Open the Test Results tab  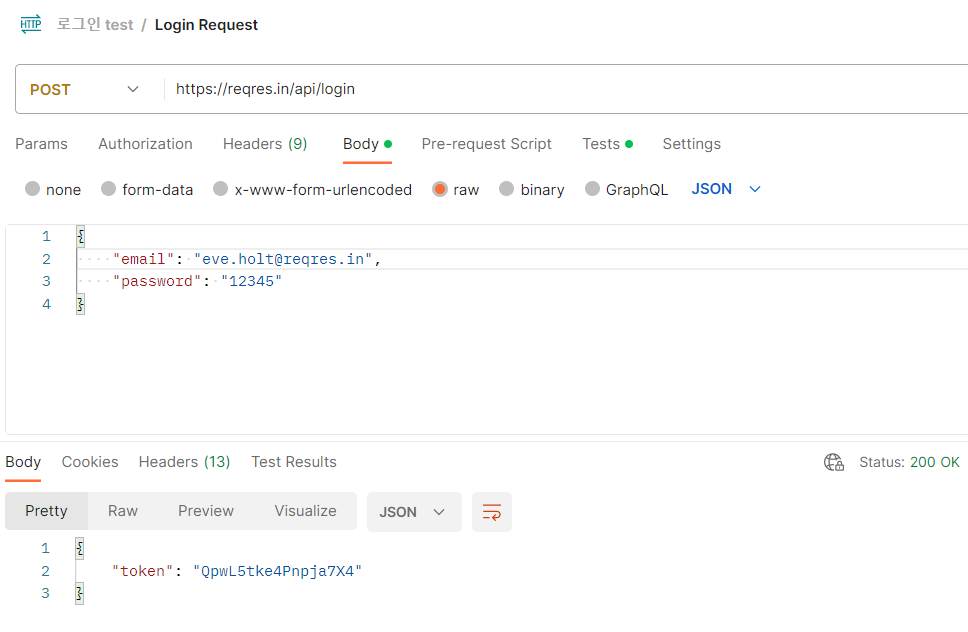tap(294, 462)
